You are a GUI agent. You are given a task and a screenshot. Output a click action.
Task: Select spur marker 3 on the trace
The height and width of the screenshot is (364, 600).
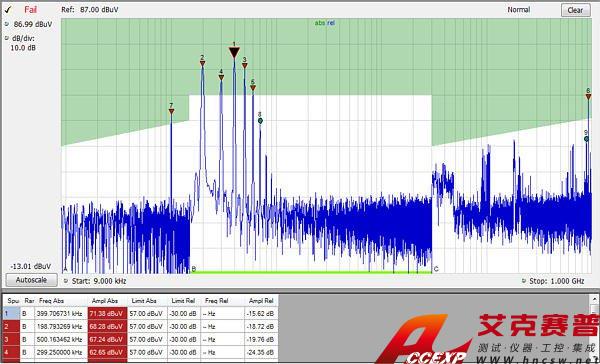245,65
